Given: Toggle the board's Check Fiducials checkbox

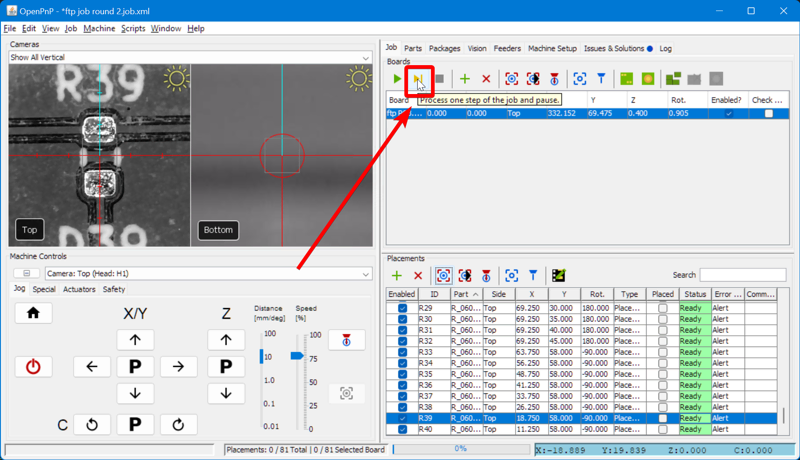Looking at the screenshot, I should click(x=768, y=114).
